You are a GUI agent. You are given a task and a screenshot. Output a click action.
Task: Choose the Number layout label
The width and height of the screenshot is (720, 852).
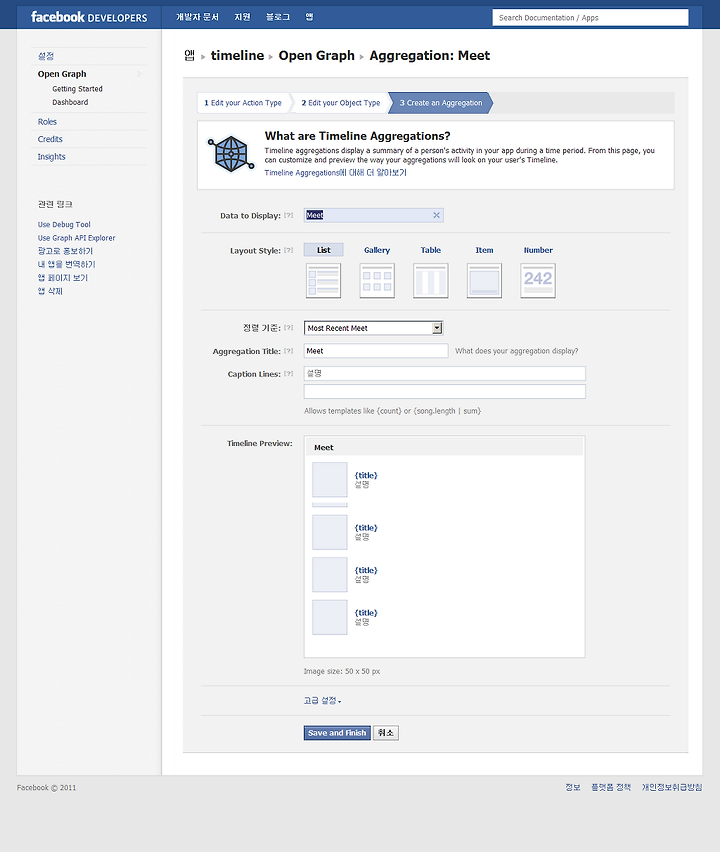pos(538,250)
